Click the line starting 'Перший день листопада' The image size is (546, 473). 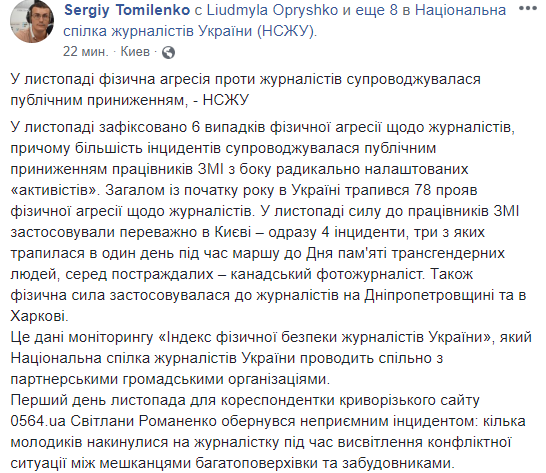245,400
